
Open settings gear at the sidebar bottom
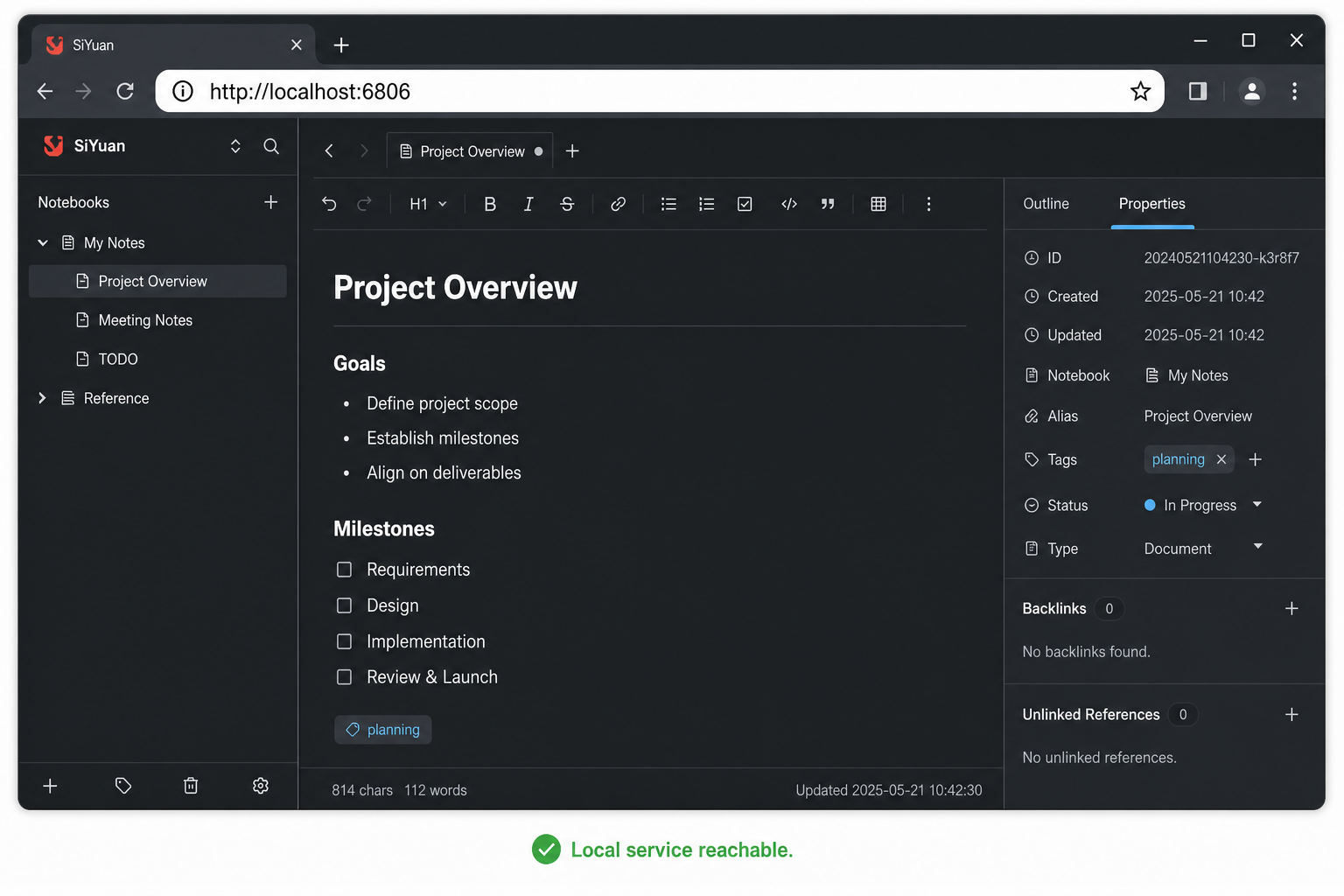pyautogui.click(x=261, y=786)
